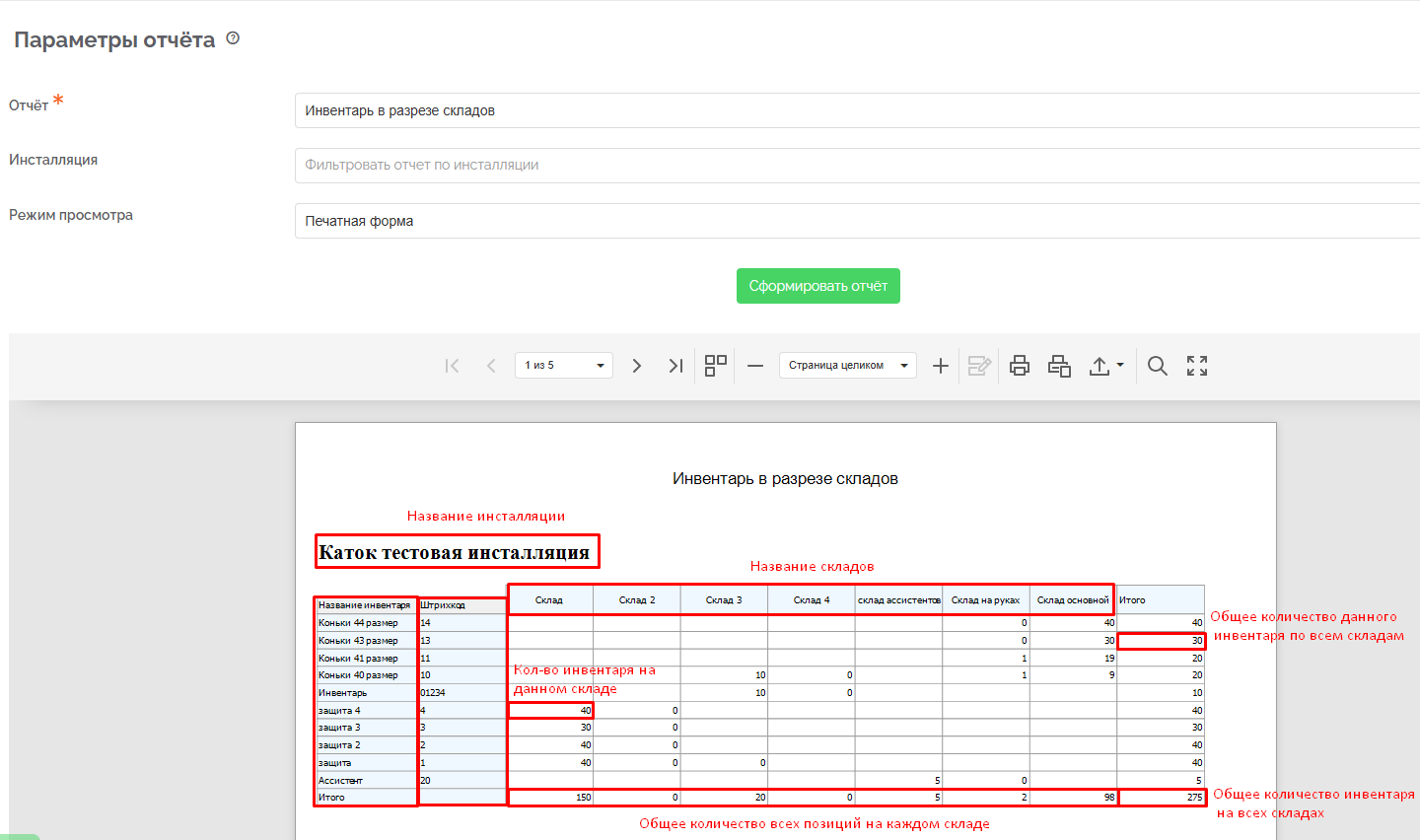Print the current page icon
The image size is (1420, 840).
(1059, 366)
